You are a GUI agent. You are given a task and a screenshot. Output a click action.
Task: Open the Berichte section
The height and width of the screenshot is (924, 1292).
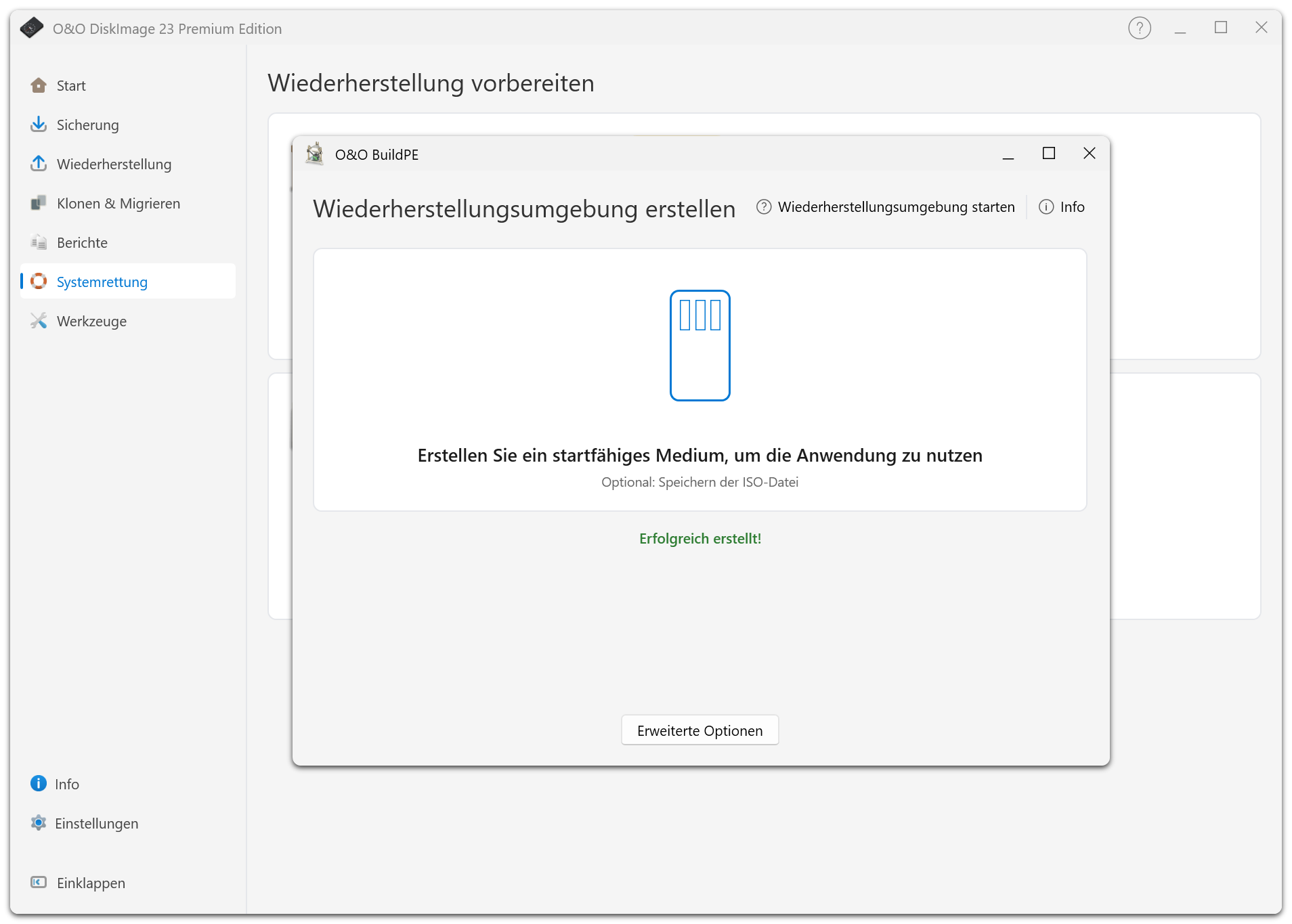coord(128,242)
